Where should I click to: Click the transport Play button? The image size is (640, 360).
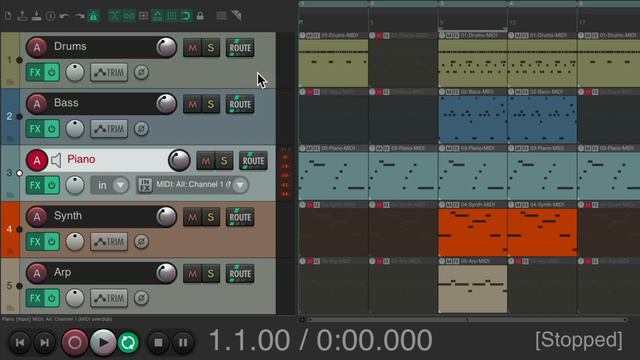coord(103,342)
